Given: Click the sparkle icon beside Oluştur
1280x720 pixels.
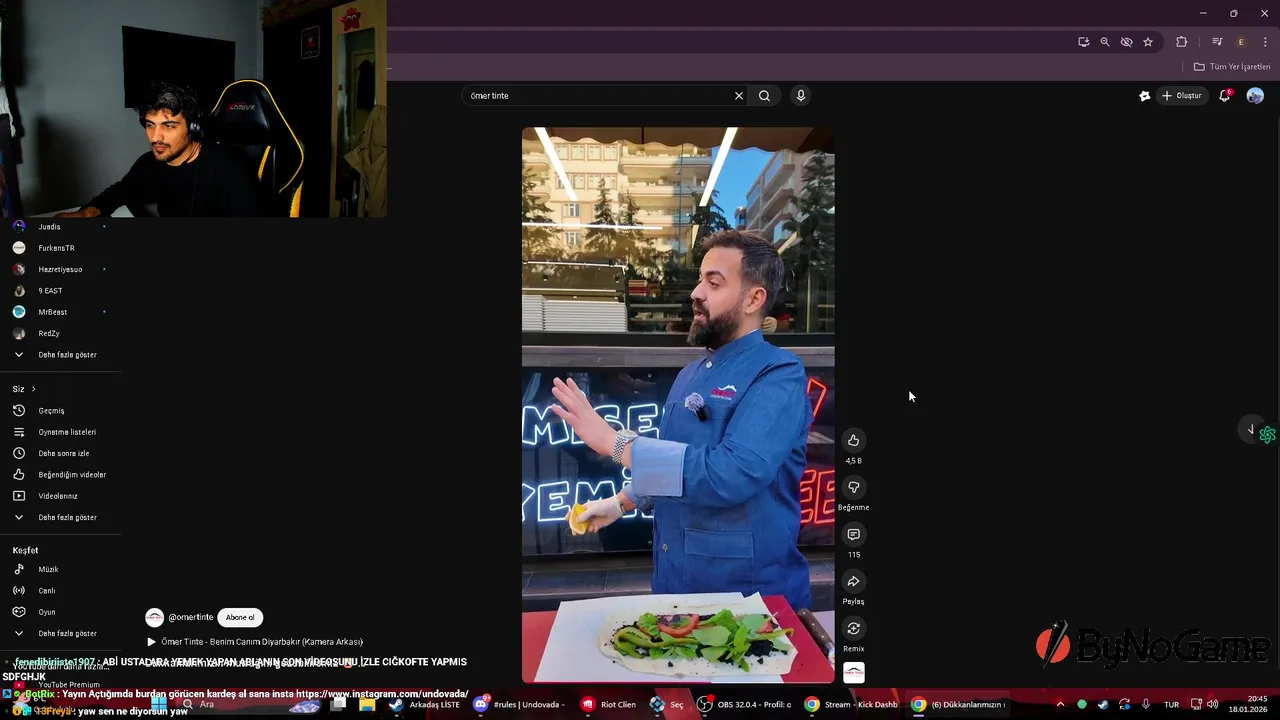Looking at the screenshot, I should [1145, 96].
